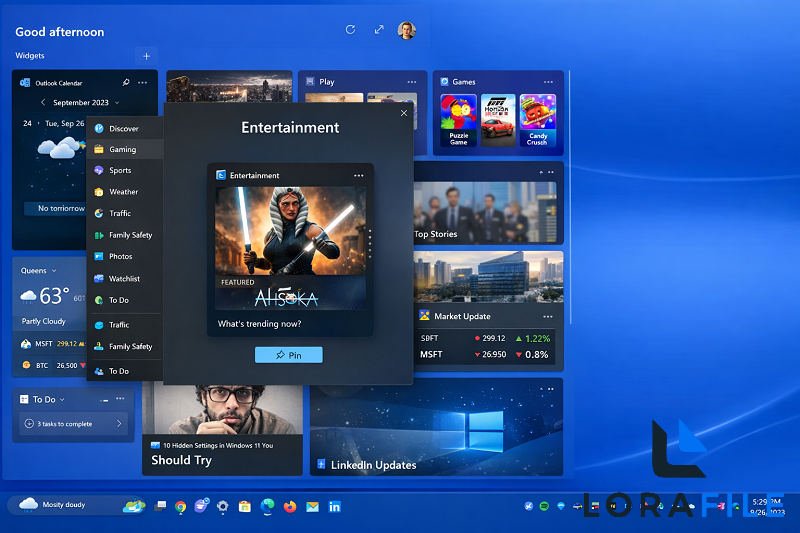
Task: Expand the Queens location dropdown
Action: (39, 271)
